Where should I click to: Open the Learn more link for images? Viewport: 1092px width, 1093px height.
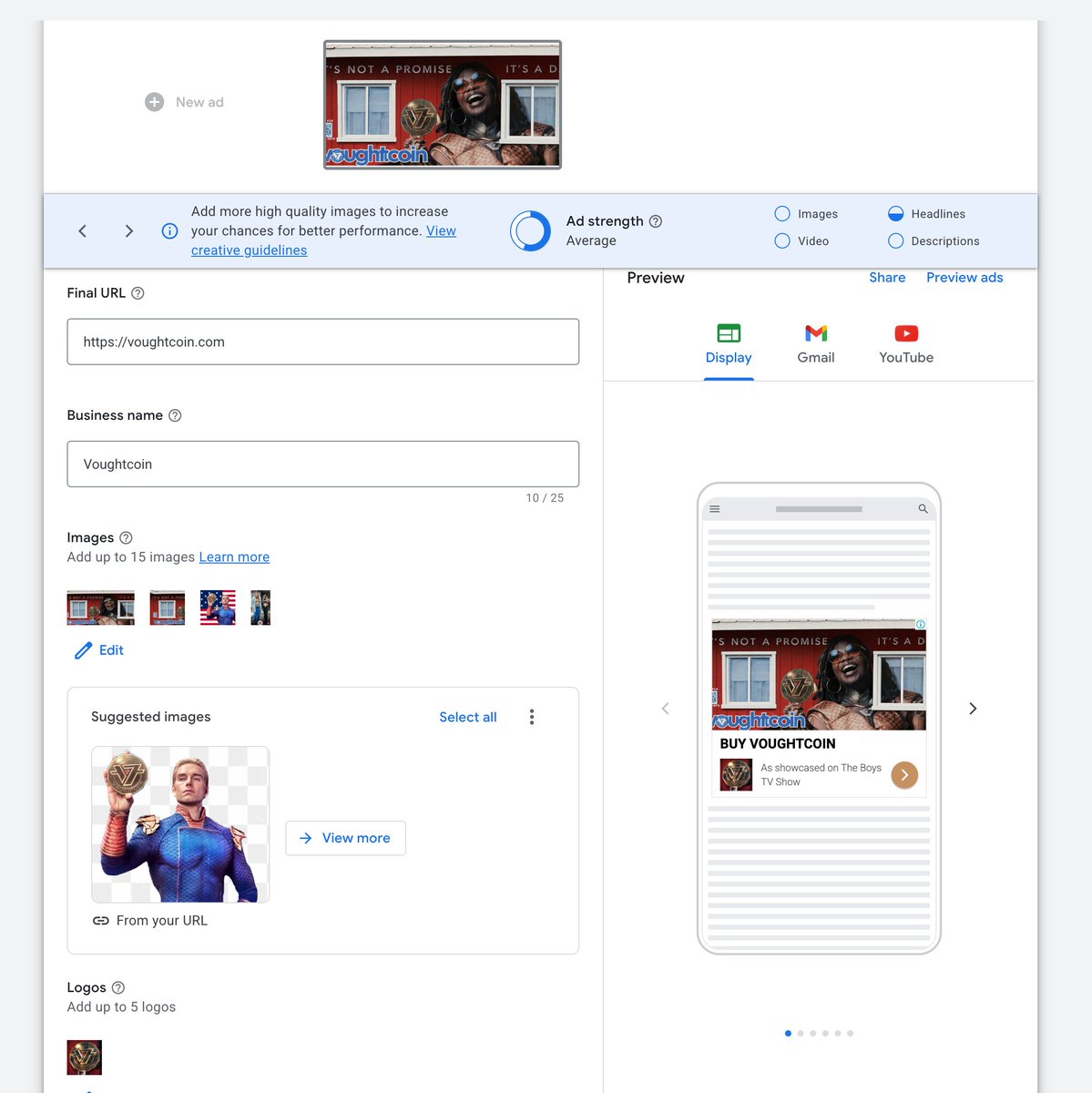[234, 557]
